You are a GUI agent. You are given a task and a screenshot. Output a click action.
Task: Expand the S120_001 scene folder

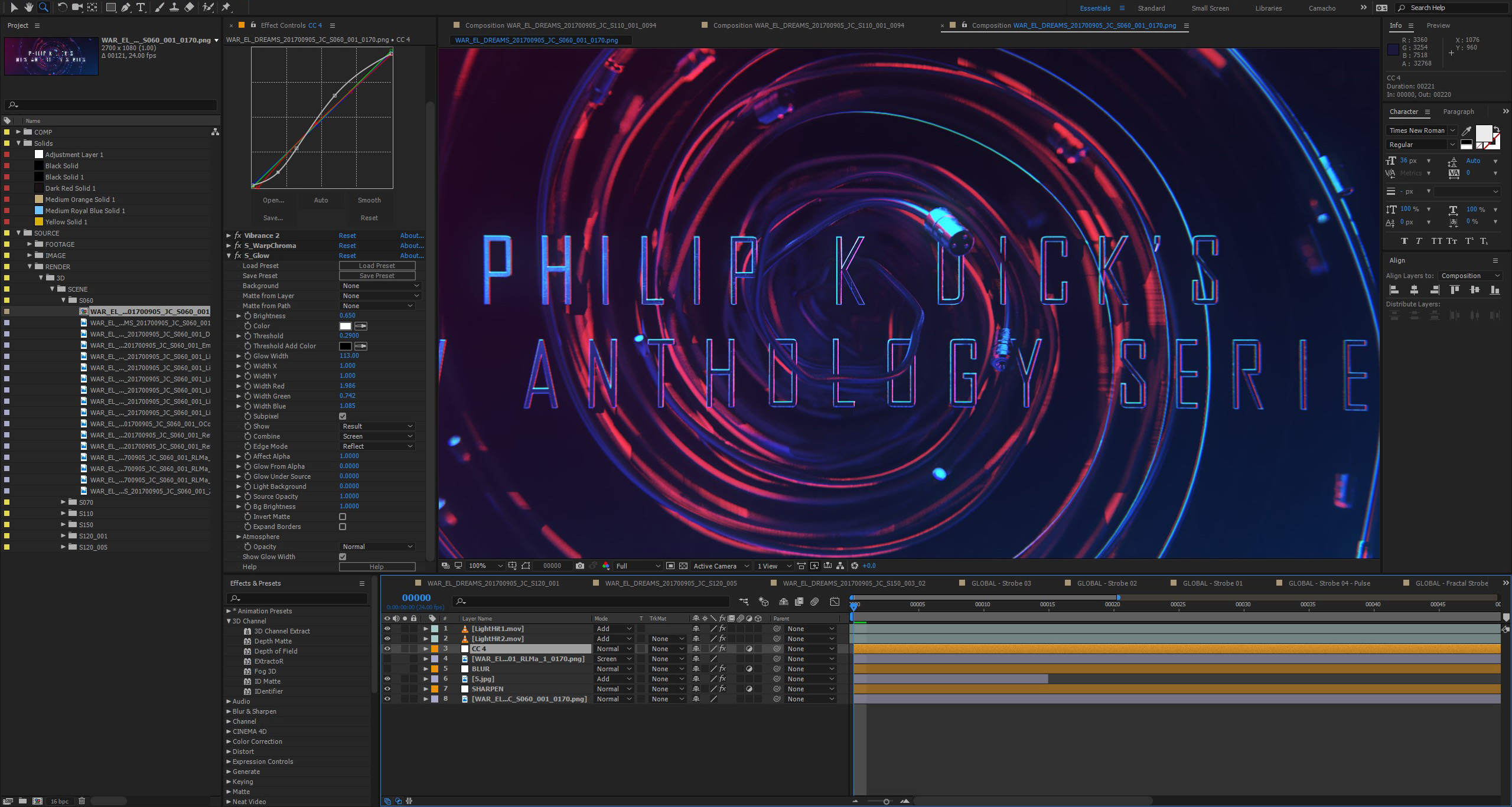click(63, 536)
